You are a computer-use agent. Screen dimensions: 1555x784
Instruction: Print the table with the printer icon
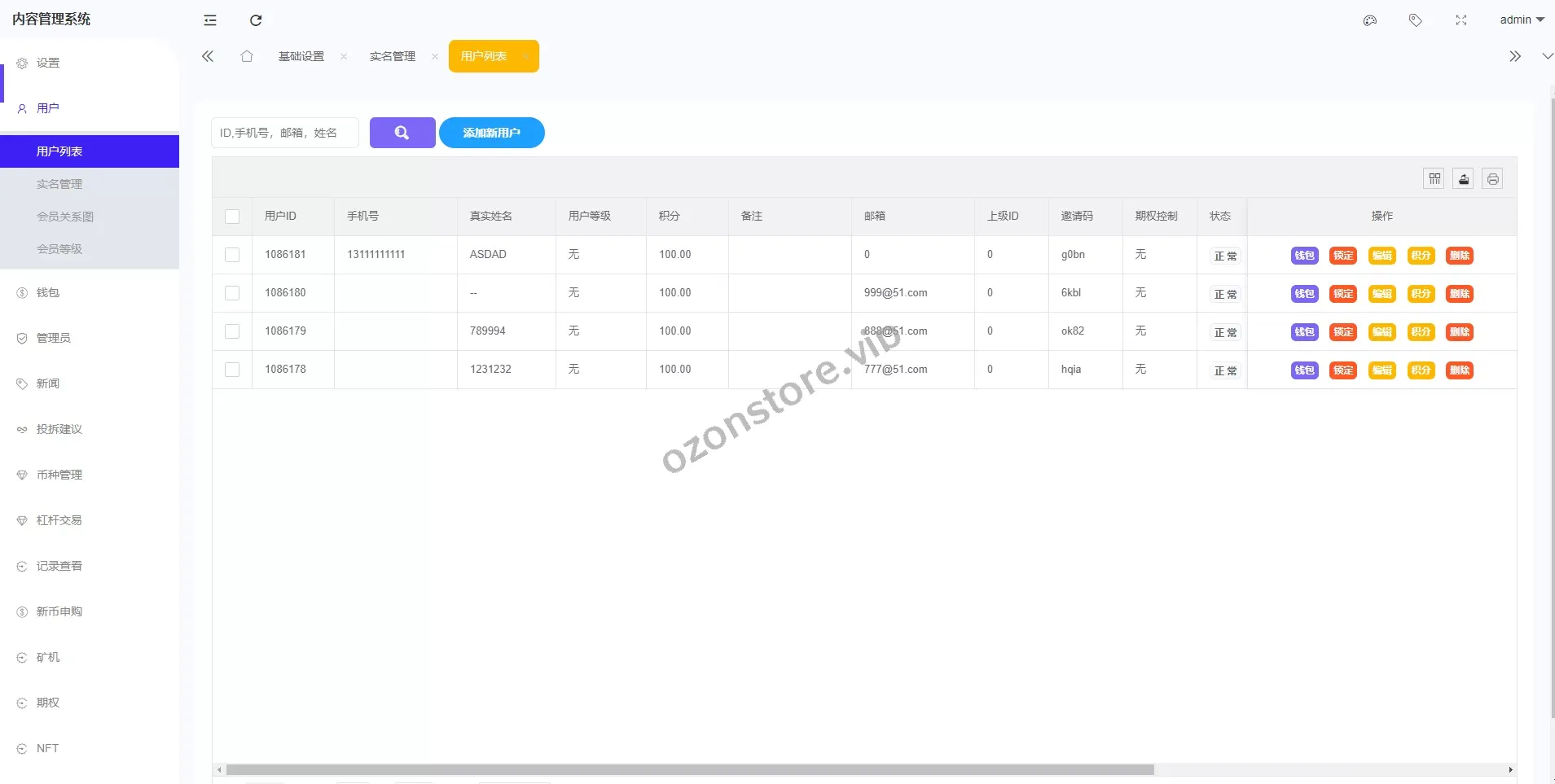click(1492, 179)
